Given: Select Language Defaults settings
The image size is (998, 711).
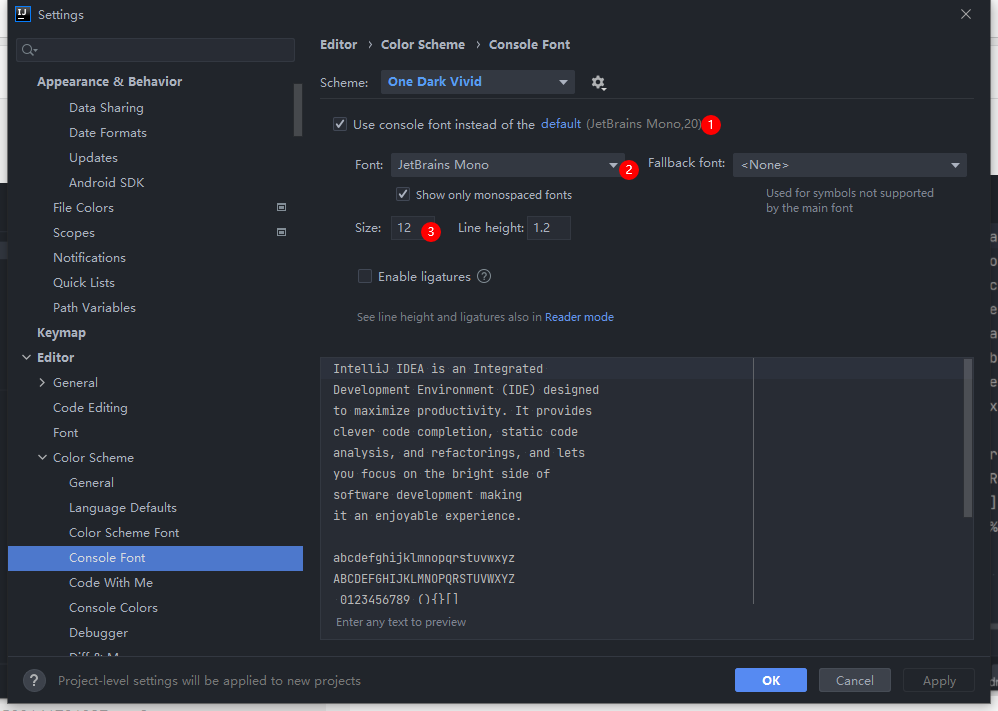Looking at the screenshot, I should [123, 507].
